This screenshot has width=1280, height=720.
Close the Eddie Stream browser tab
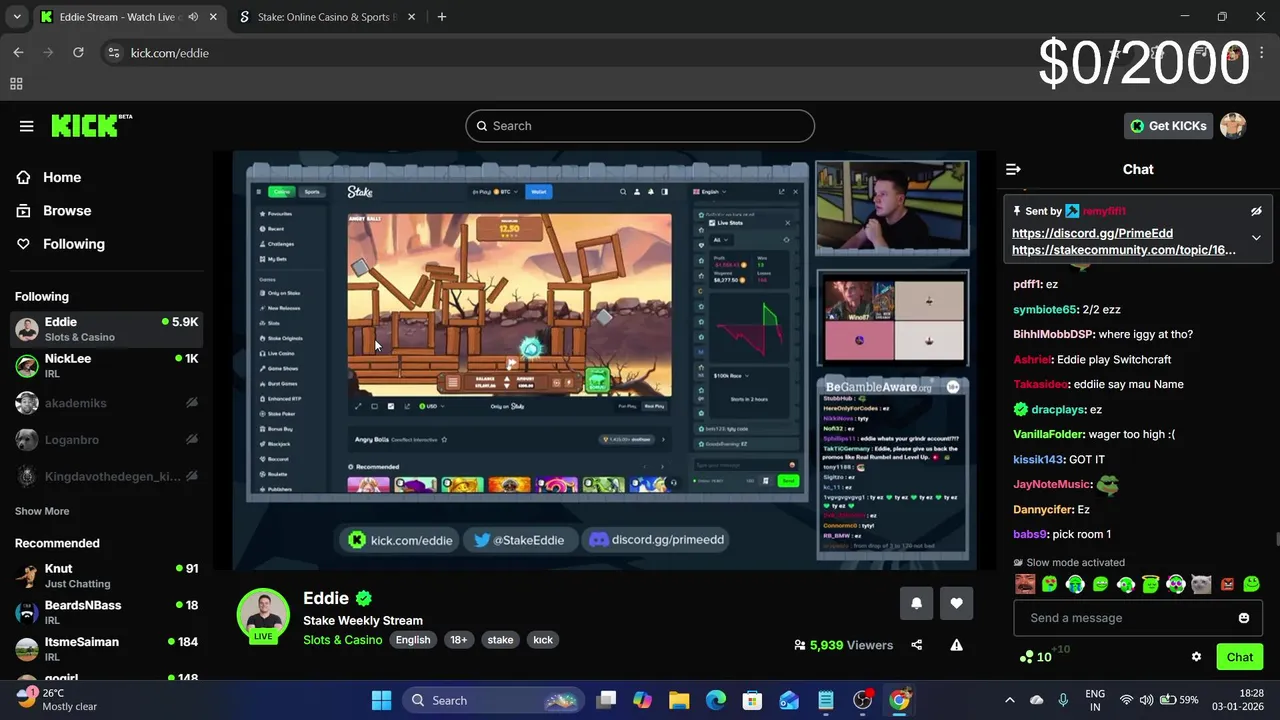(x=213, y=17)
